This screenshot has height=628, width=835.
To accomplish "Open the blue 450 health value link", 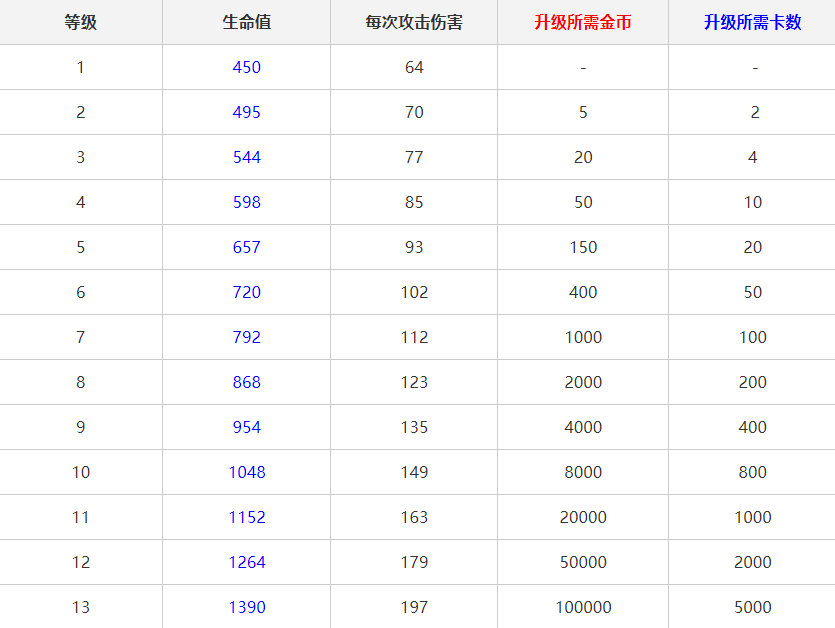I will point(246,67).
